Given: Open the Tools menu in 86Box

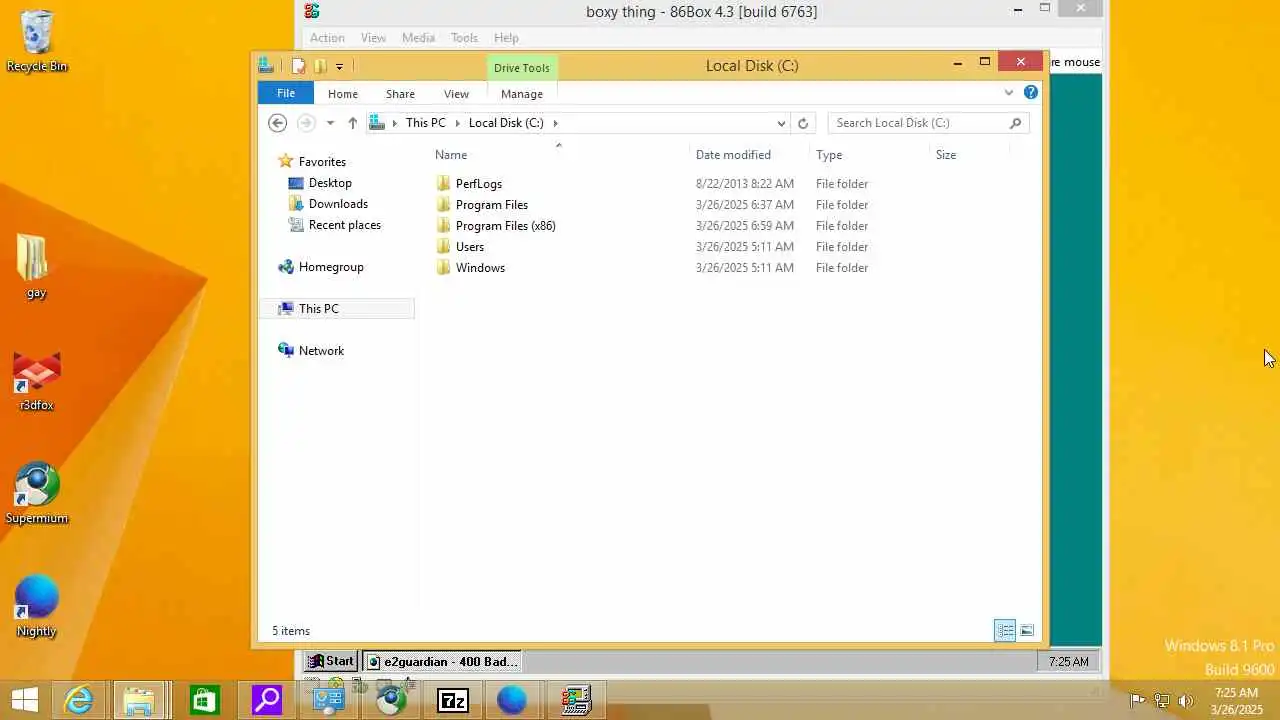Looking at the screenshot, I should 464,37.
